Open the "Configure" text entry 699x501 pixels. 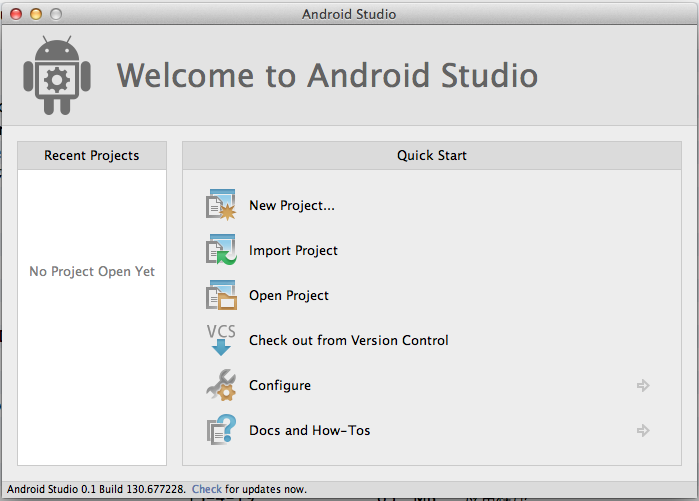pos(279,385)
